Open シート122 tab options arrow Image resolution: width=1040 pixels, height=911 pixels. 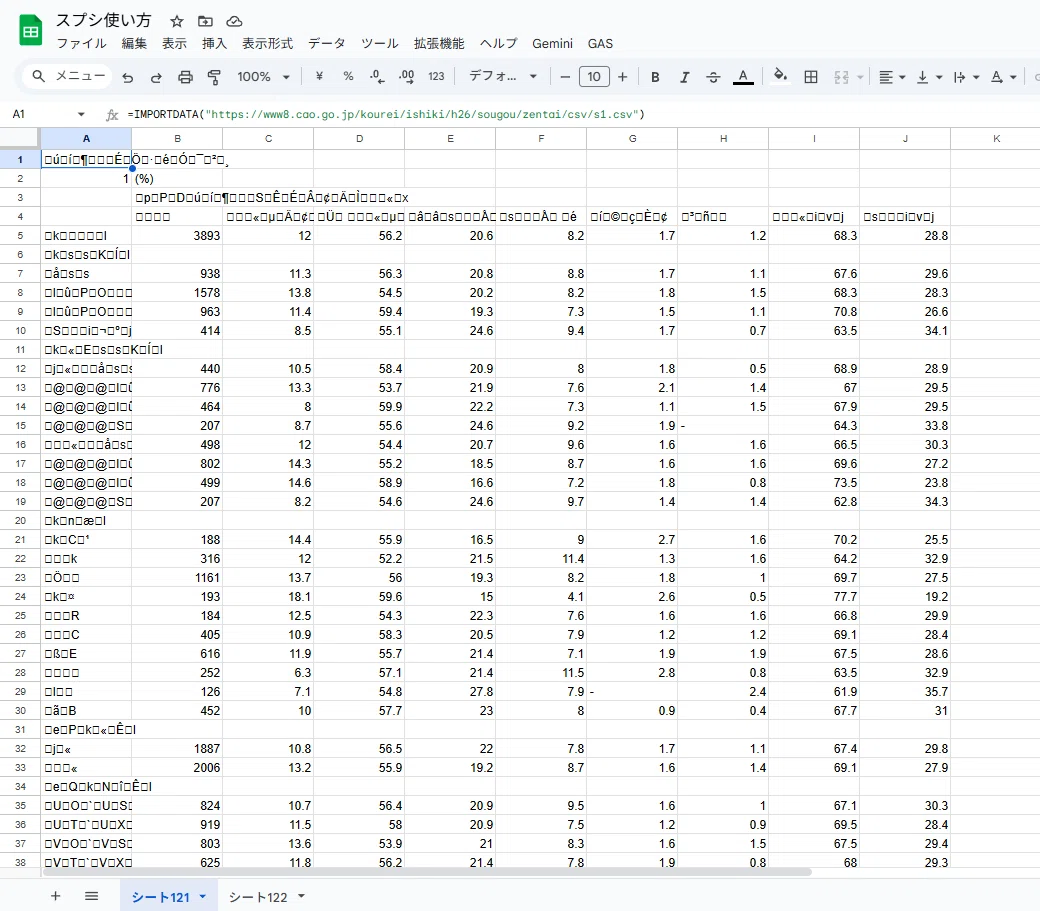(x=301, y=896)
